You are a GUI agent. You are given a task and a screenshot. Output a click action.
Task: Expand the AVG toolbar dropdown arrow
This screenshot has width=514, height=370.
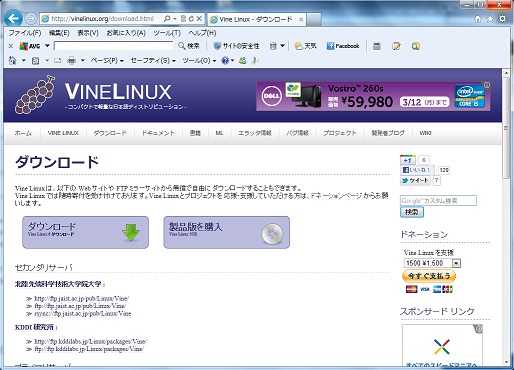(x=47, y=46)
